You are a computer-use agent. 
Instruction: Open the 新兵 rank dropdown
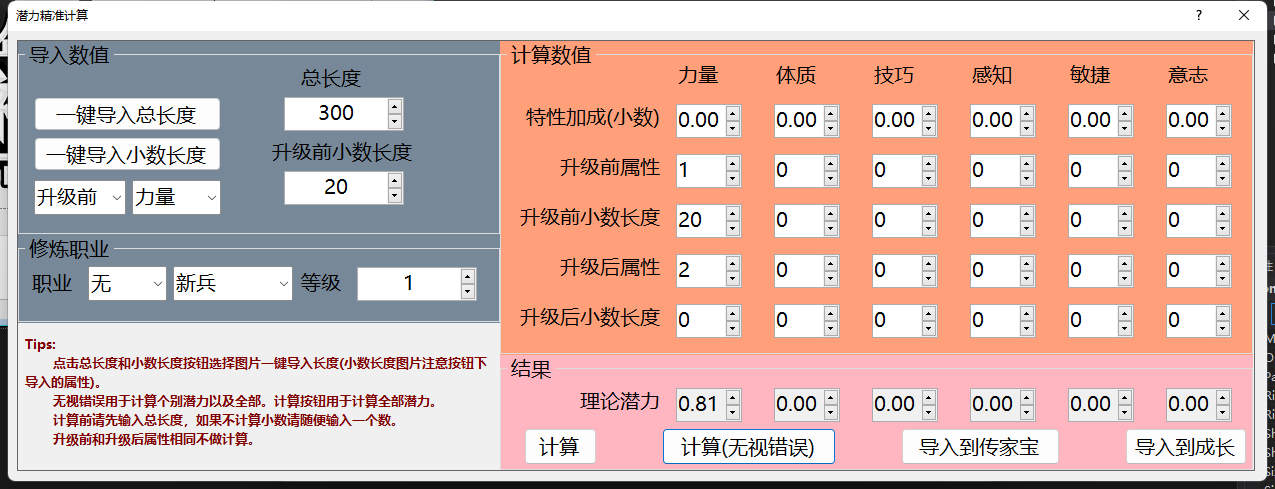[232, 284]
